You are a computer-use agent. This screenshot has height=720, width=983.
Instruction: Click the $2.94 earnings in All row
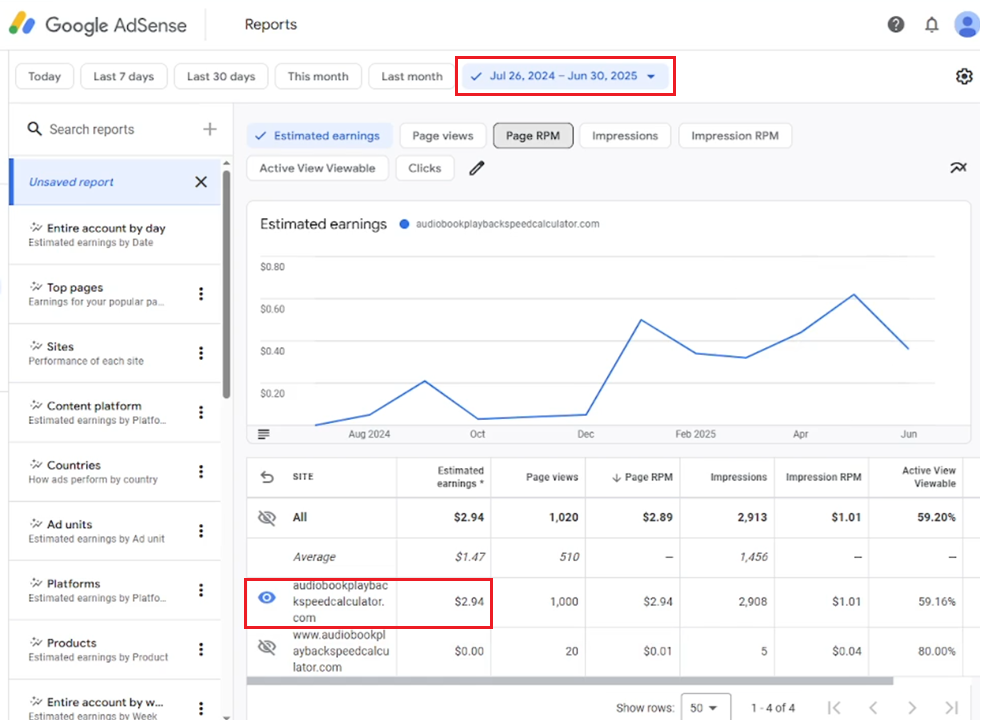[469, 517]
